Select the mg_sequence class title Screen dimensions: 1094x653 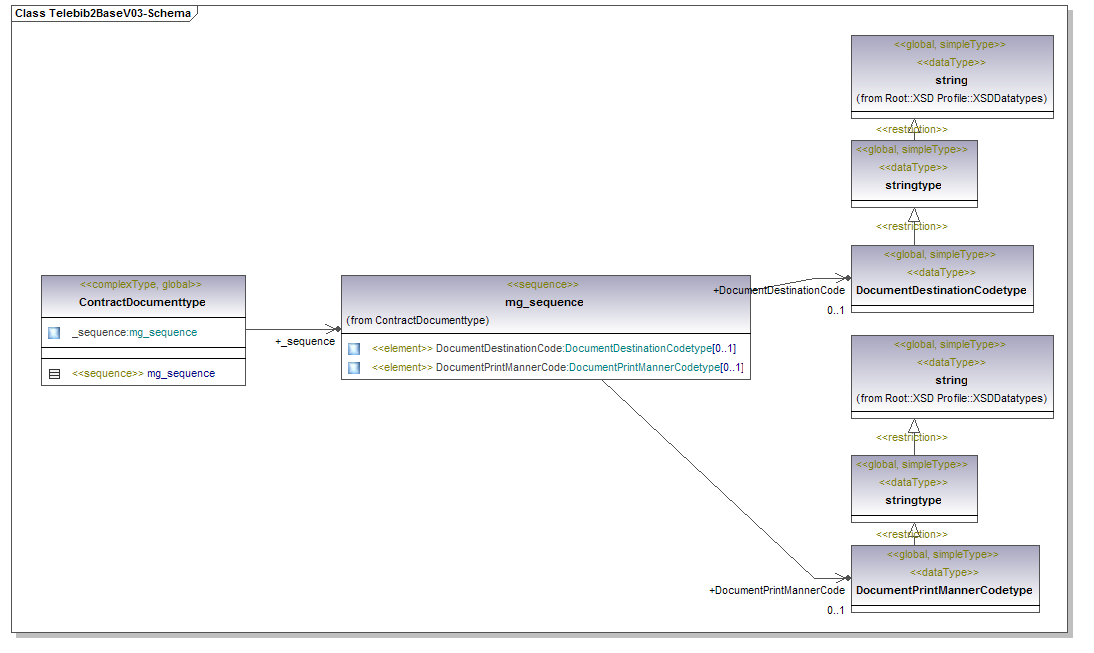tap(544, 302)
